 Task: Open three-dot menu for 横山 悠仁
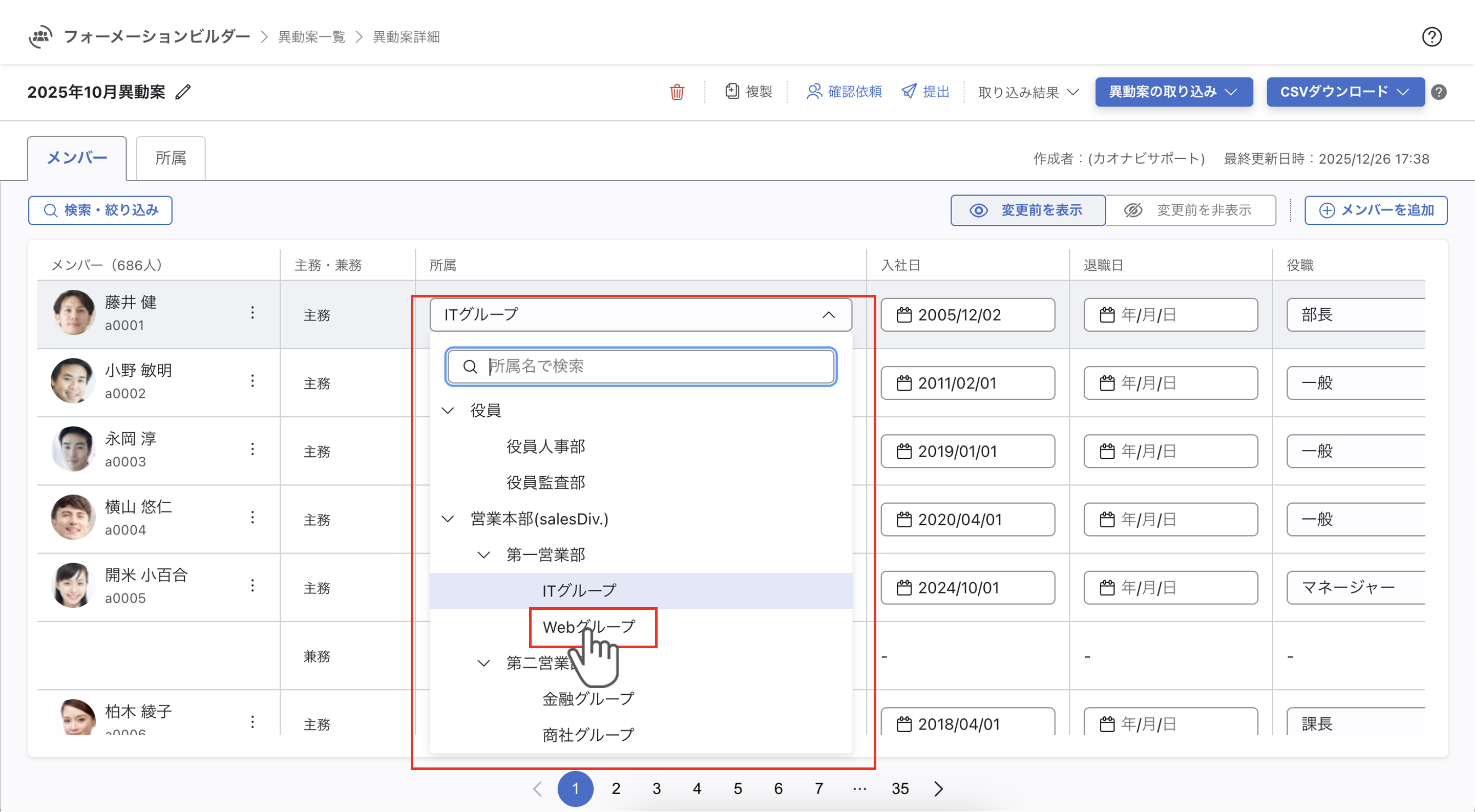tap(252, 518)
